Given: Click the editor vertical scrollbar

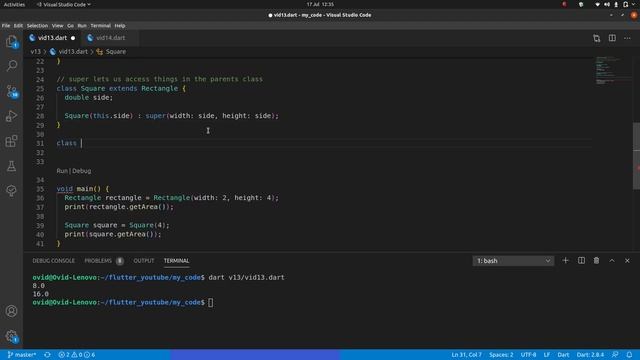Looking at the screenshot, I should coord(636,155).
